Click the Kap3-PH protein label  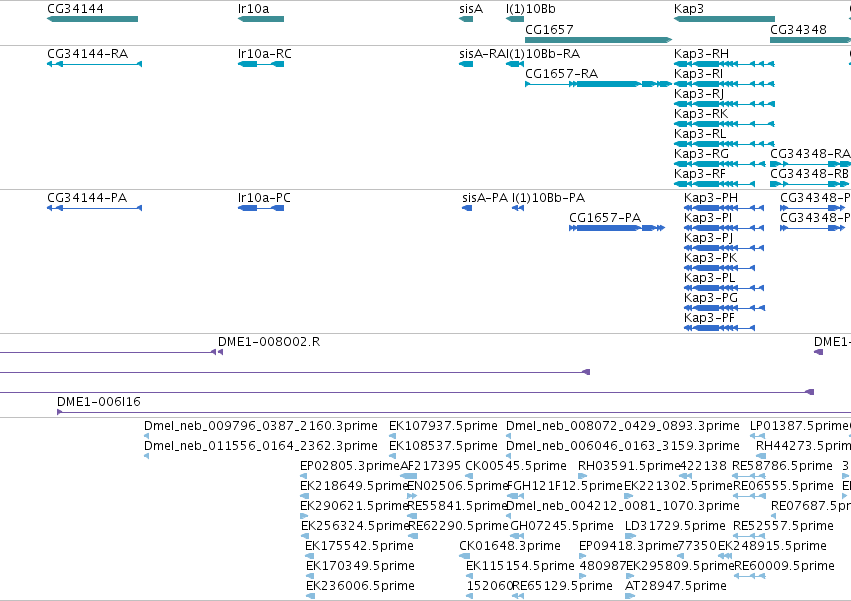tap(711, 198)
